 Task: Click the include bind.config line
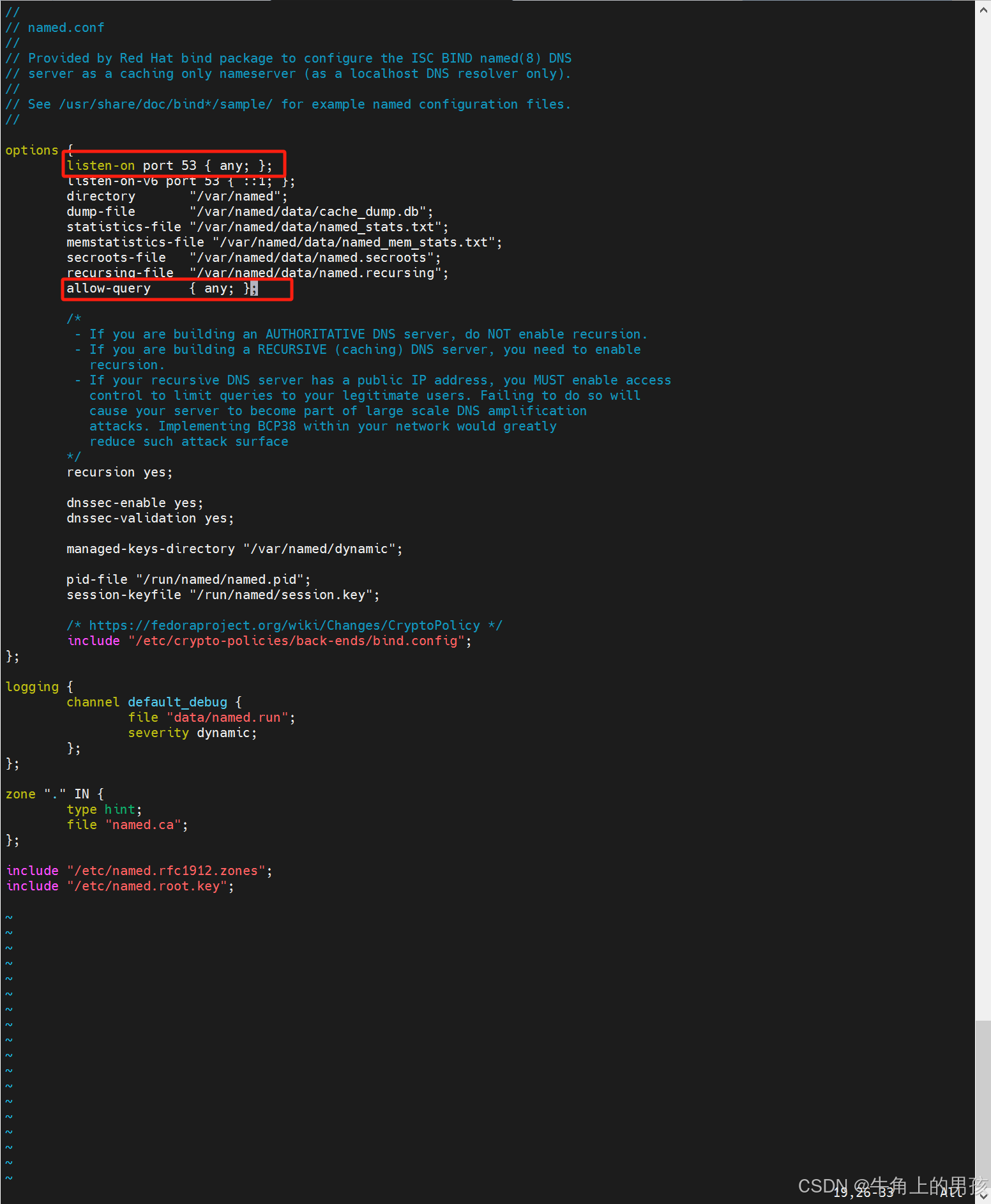pos(269,641)
